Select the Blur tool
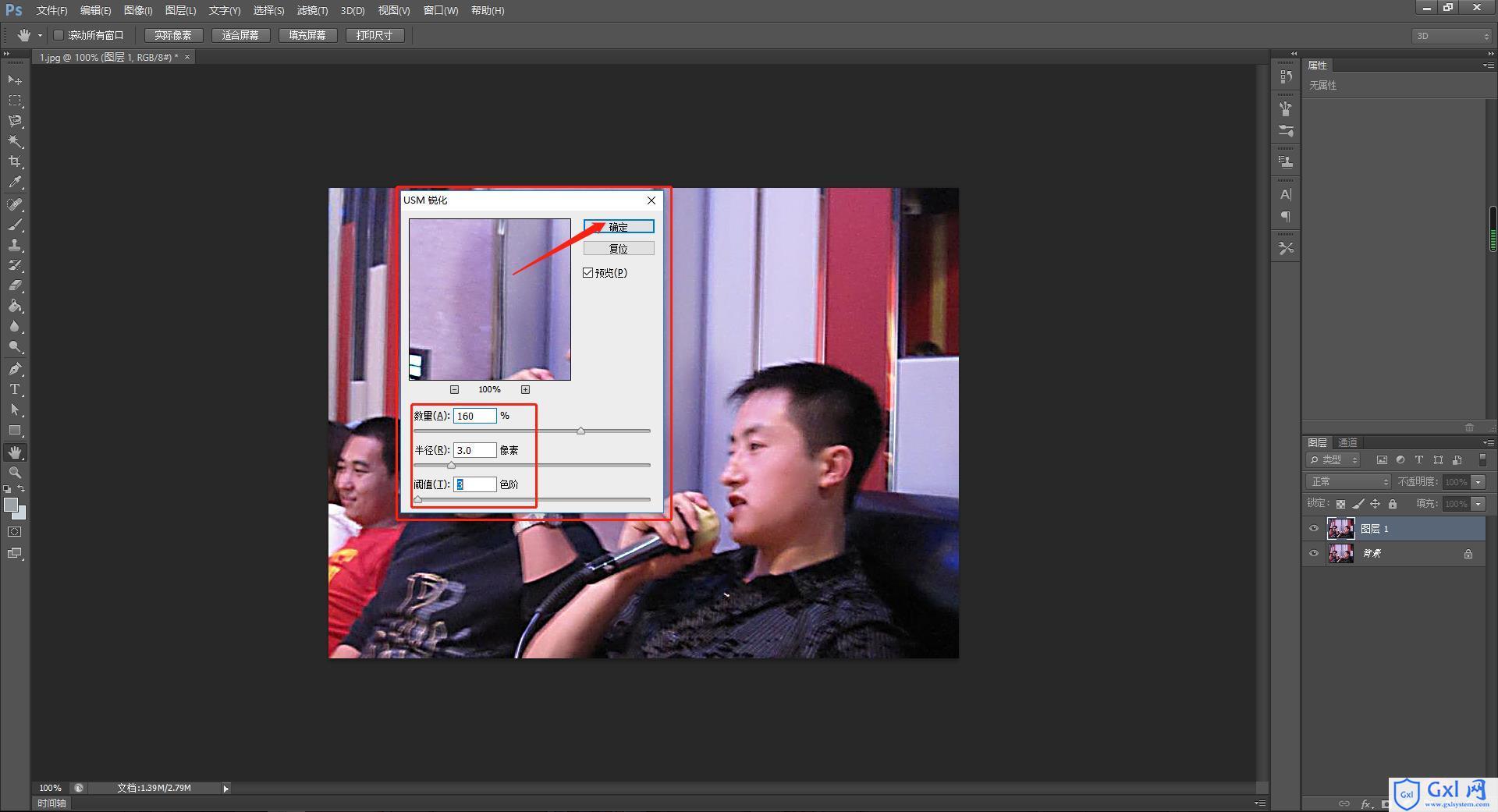Screen dimensions: 1498x812 click(15, 326)
